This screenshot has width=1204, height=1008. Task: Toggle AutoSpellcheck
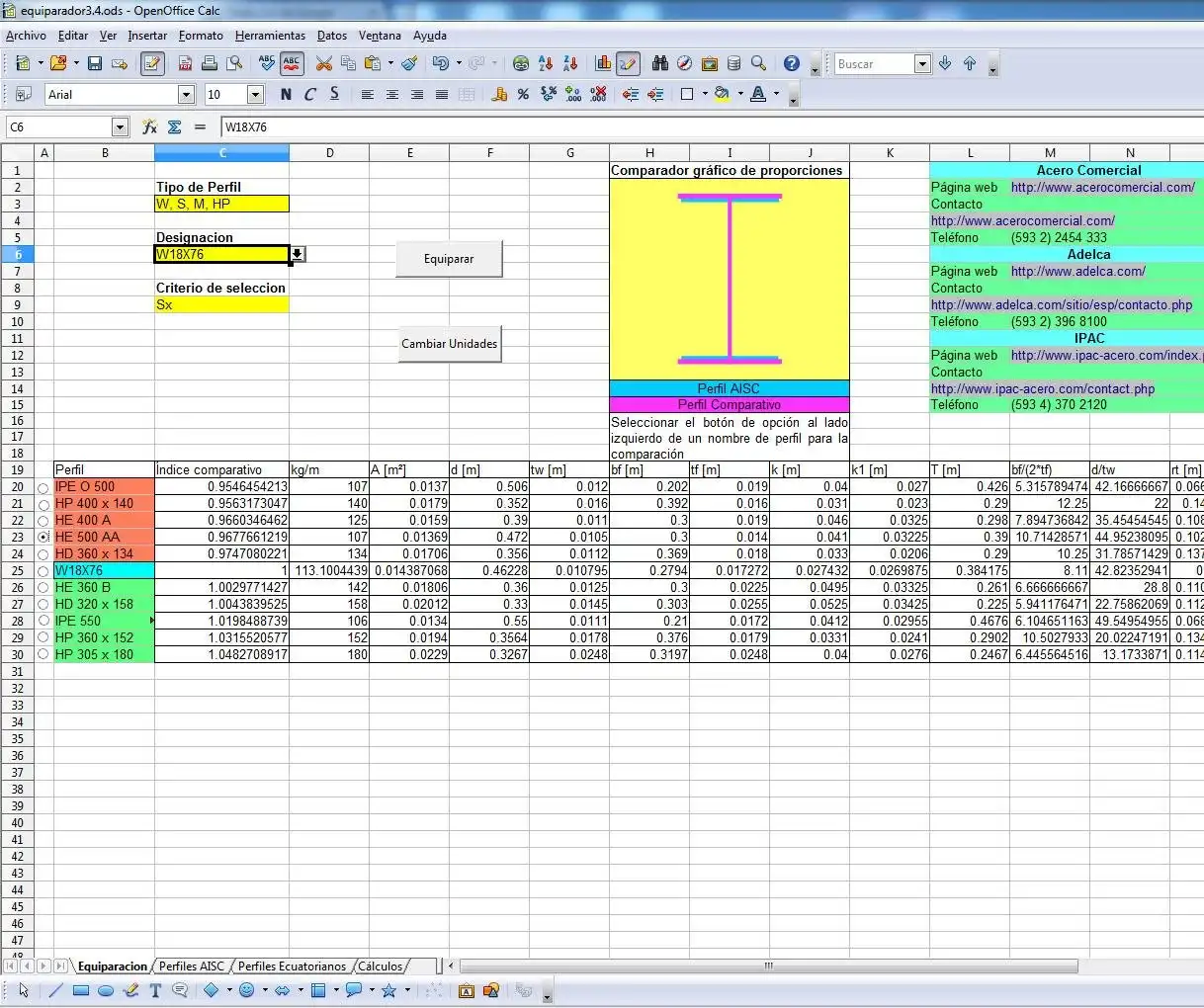[293, 62]
